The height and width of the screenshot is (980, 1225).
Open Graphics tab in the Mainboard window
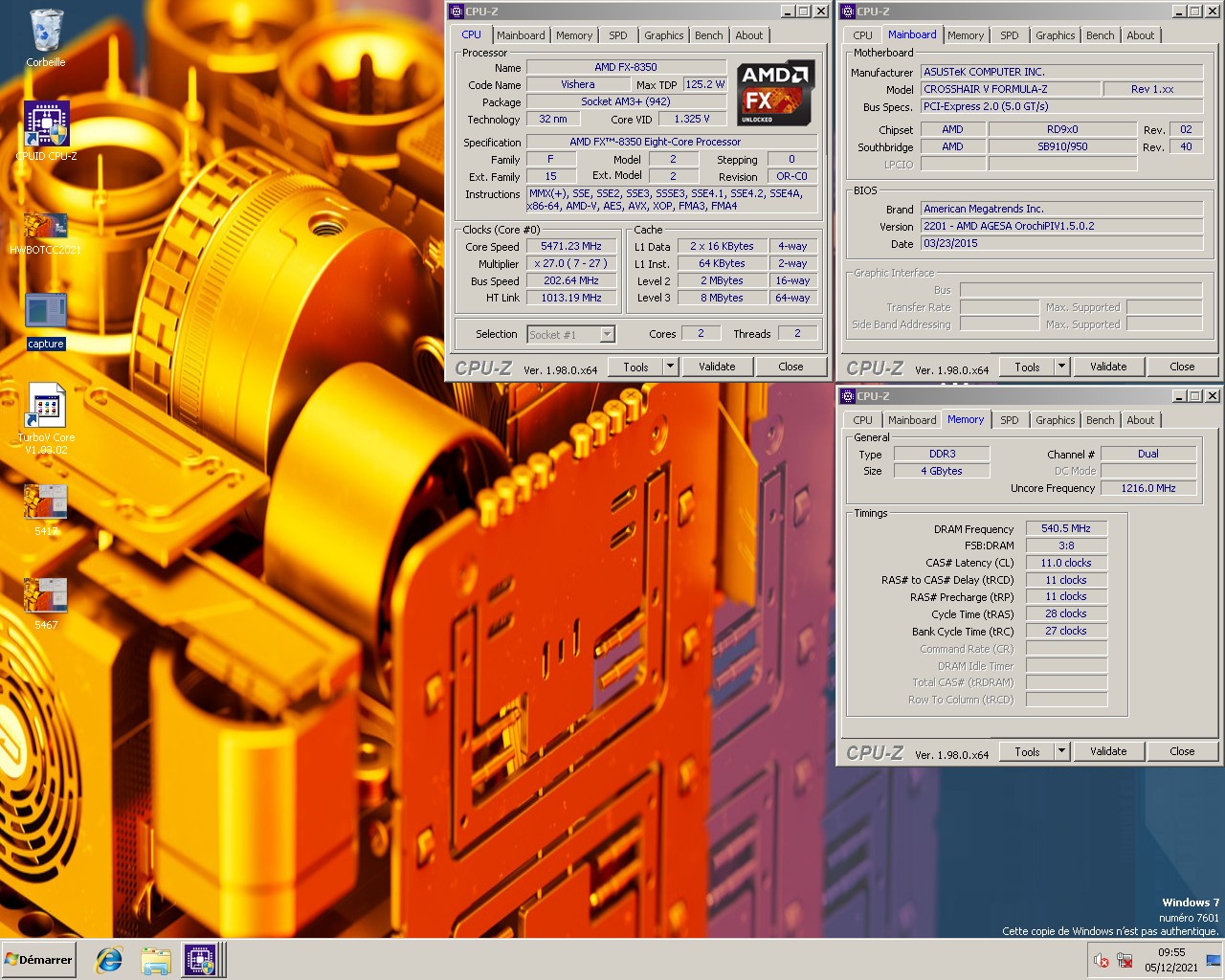pyautogui.click(x=1056, y=35)
